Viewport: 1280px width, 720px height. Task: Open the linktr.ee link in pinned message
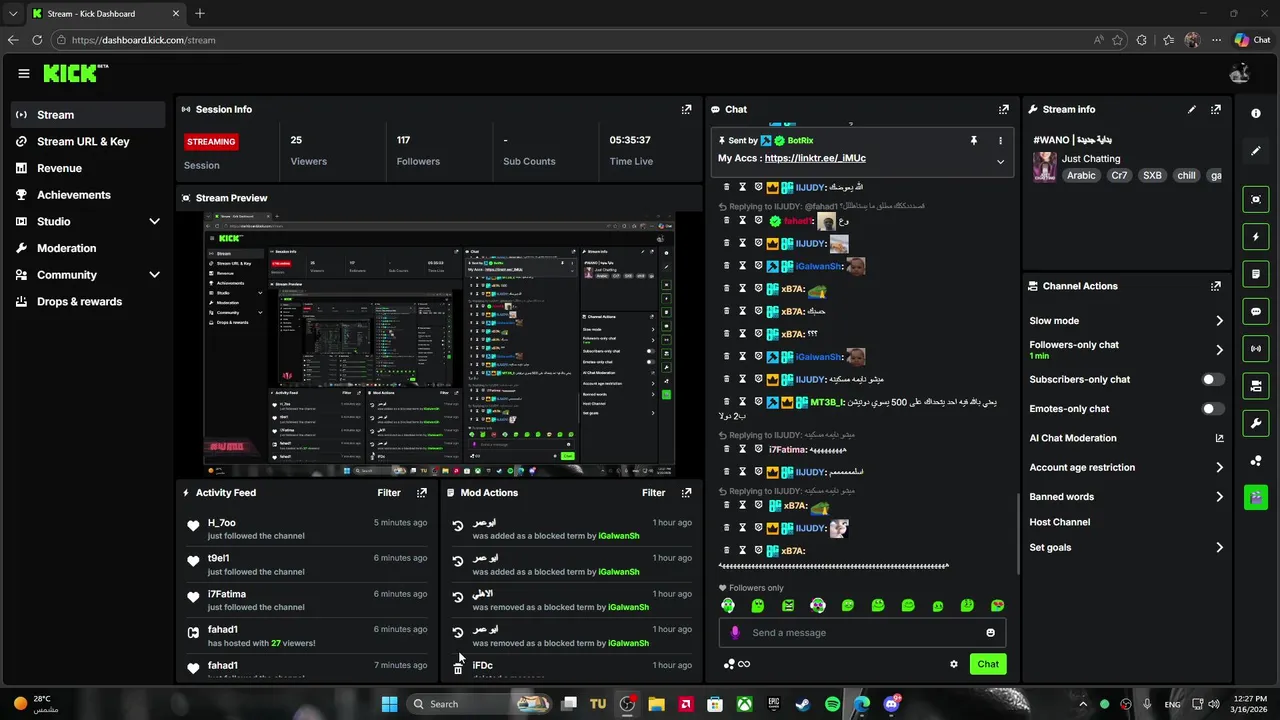tap(815, 158)
